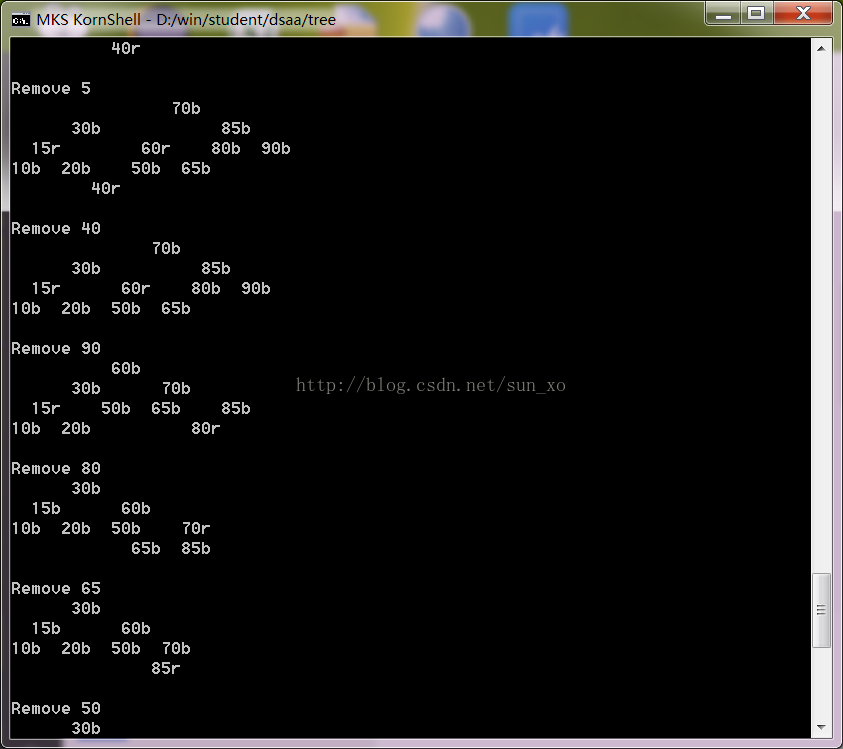843x749 pixels.
Task: Click the '80r' node text
Action: click(x=206, y=429)
